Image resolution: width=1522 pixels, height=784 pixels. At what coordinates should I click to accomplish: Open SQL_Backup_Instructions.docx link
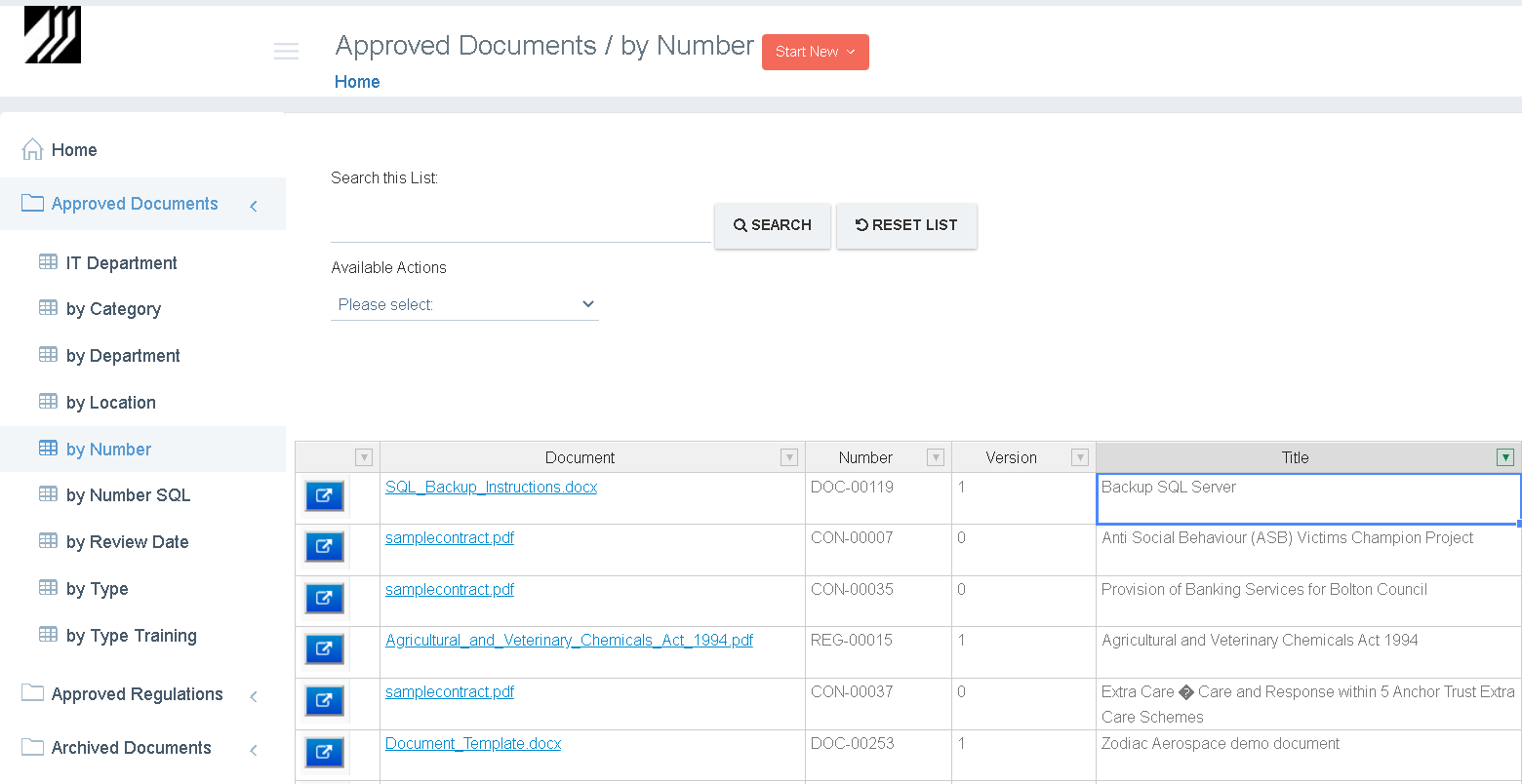[x=491, y=487]
